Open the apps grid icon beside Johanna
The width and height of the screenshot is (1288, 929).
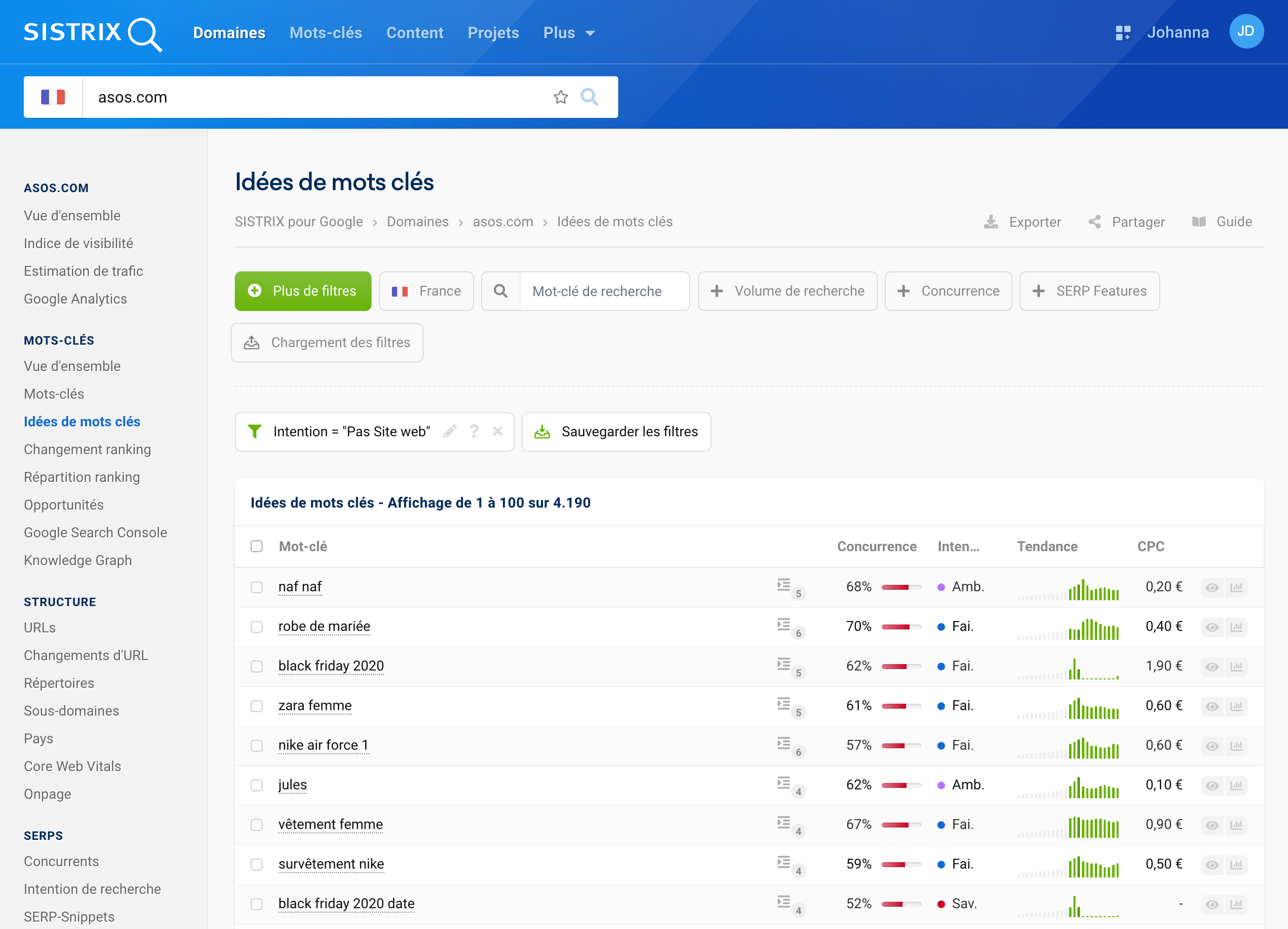[1123, 32]
